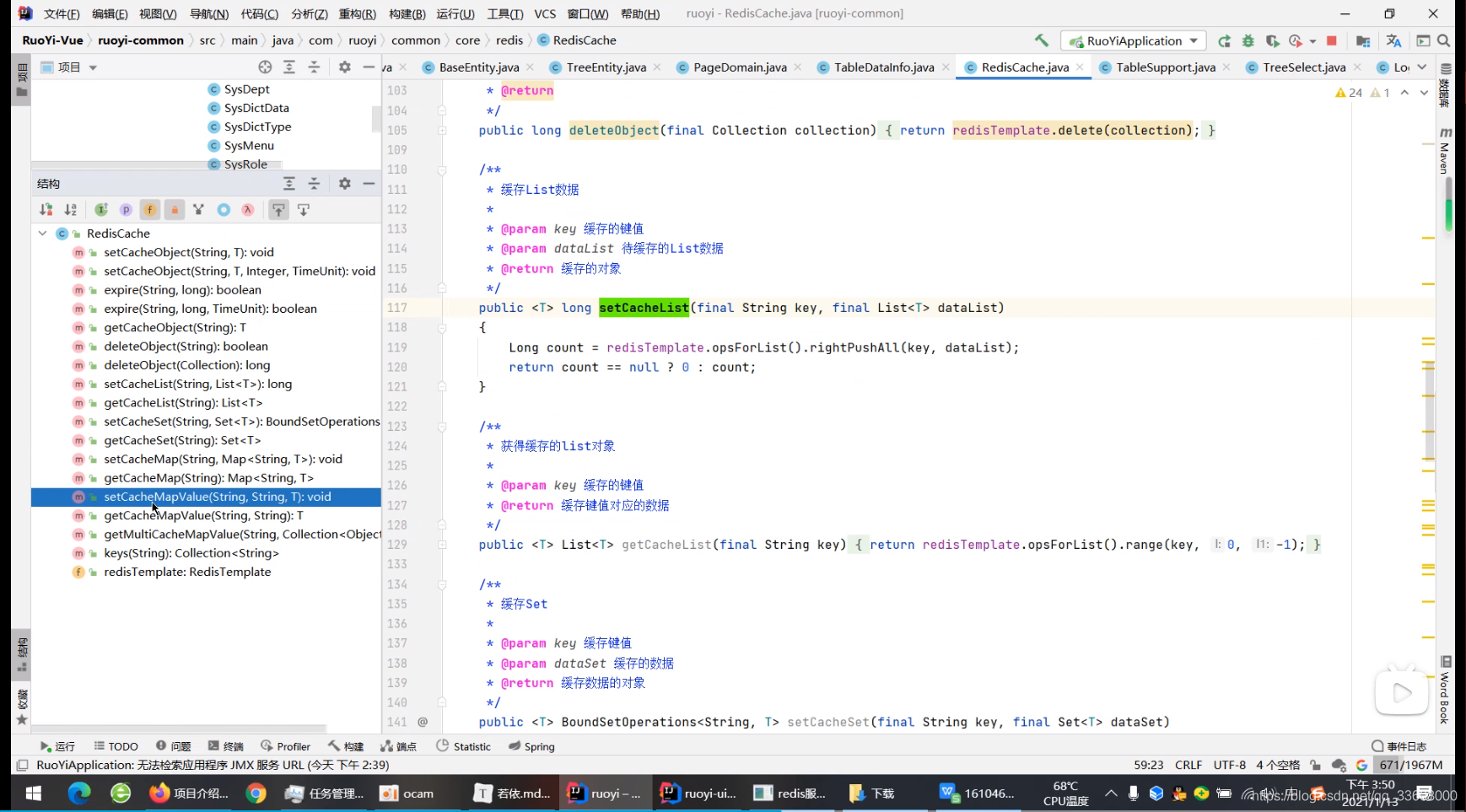Click the presentation window icon near search
This screenshot has height=812, width=1466.
point(1423,40)
